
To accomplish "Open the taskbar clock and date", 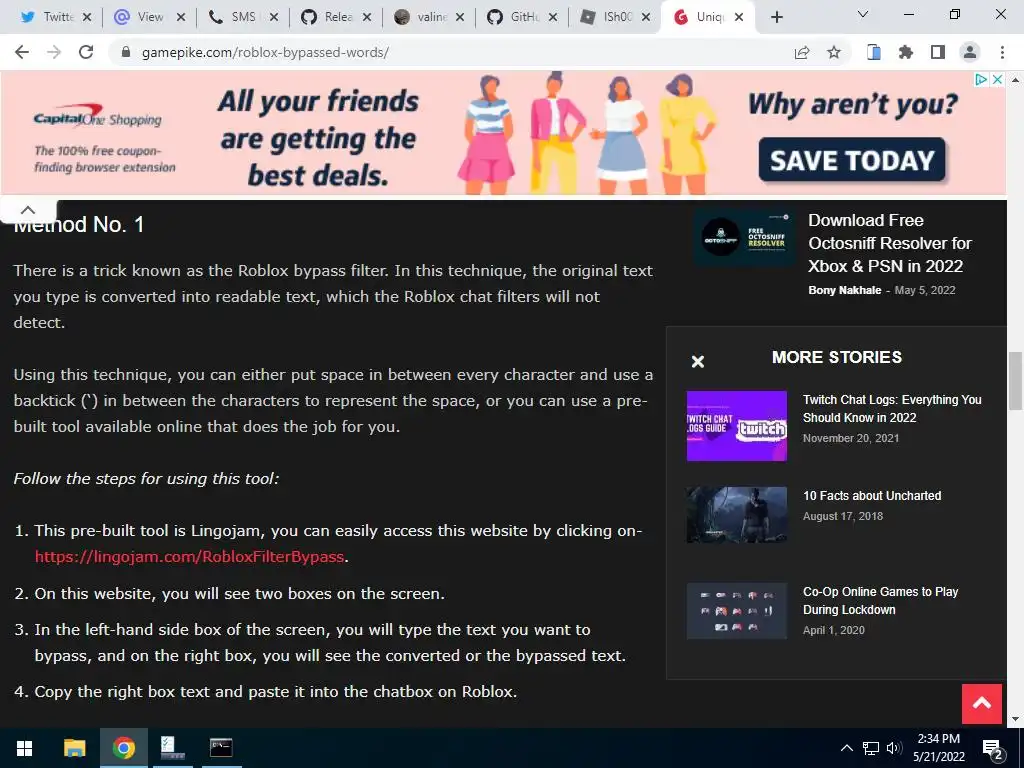I will (938, 748).
